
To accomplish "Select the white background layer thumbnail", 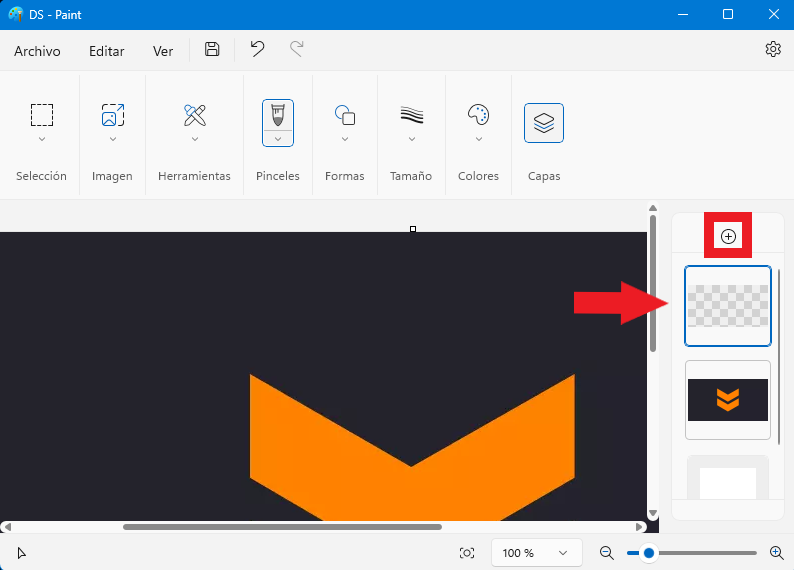I will click(728, 477).
